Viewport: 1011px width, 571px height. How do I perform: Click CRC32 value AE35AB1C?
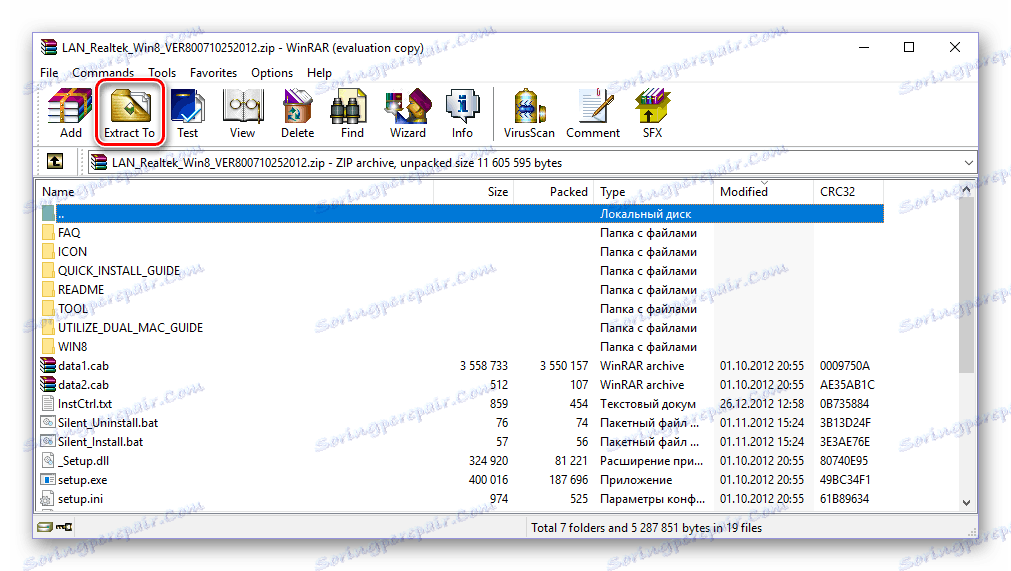847,385
